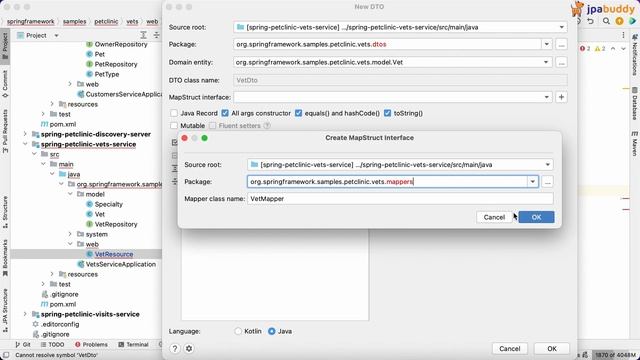Open Pull Requests tool window
The height and width of the screenshot is (360, 640).
(x=5, y=131)
